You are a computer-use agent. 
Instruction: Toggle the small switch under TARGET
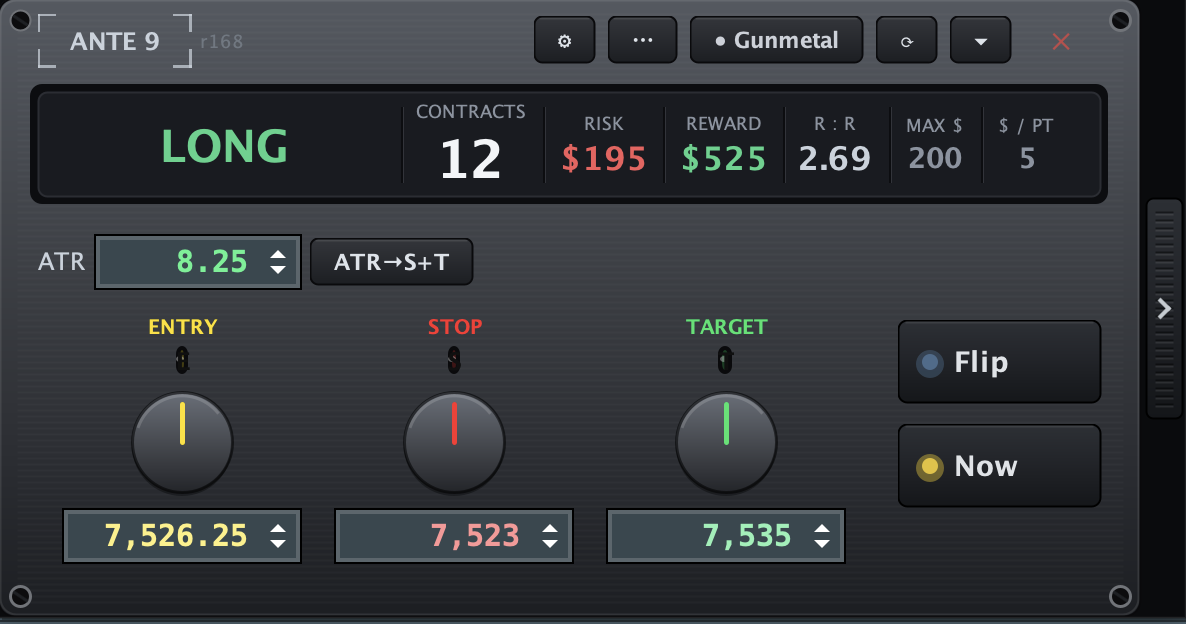tap(725, 360)
